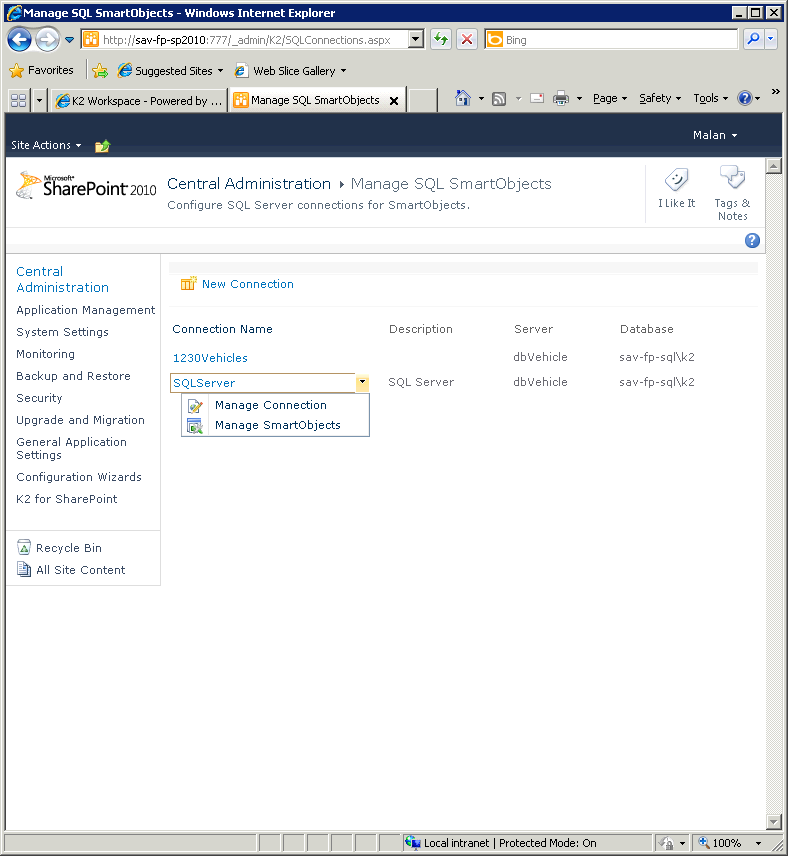The image size is (788, 856).
Task: Open Backup and Restore
Action: tap(73, 376)
